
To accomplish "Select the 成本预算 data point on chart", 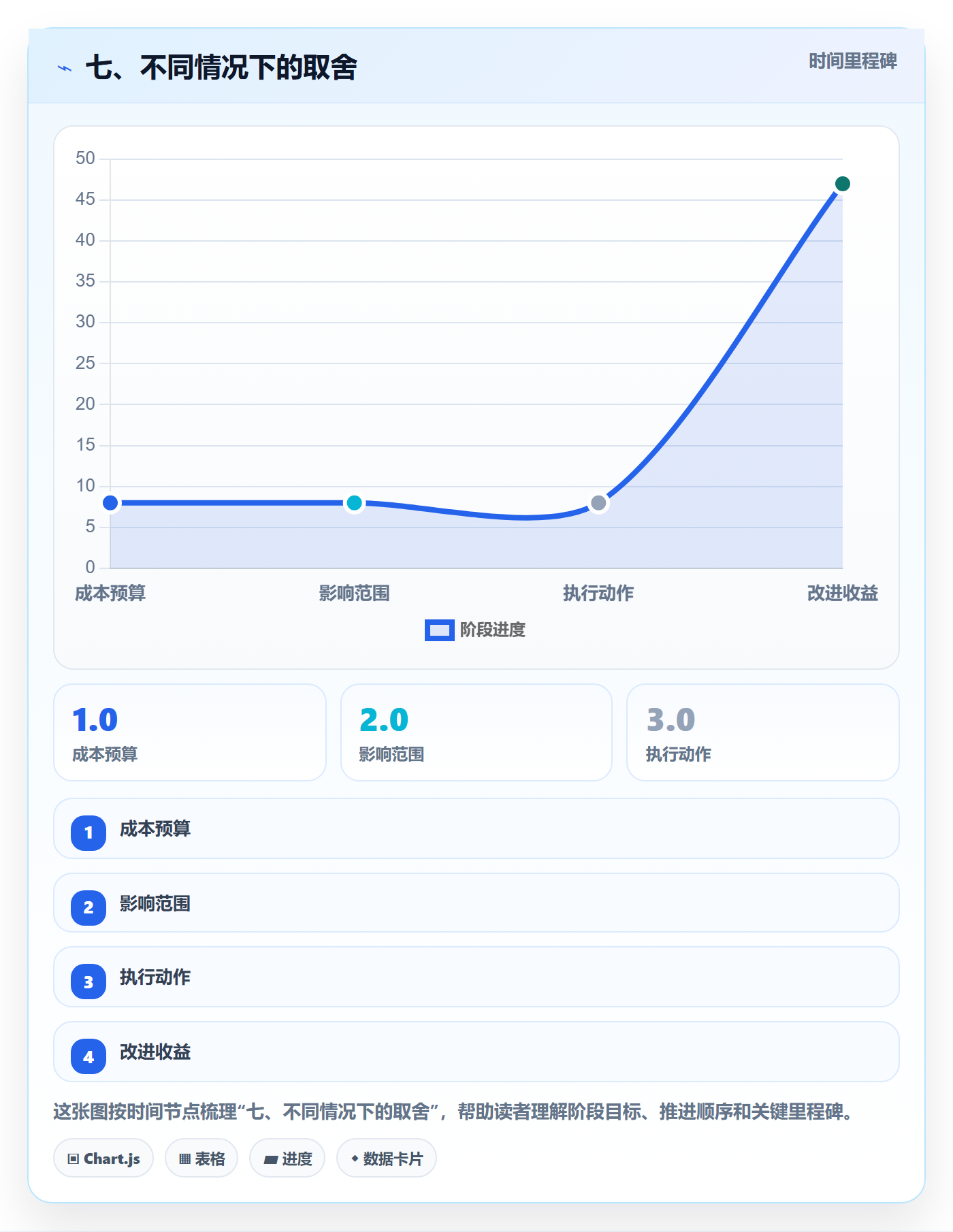I will tap(110, 503).
